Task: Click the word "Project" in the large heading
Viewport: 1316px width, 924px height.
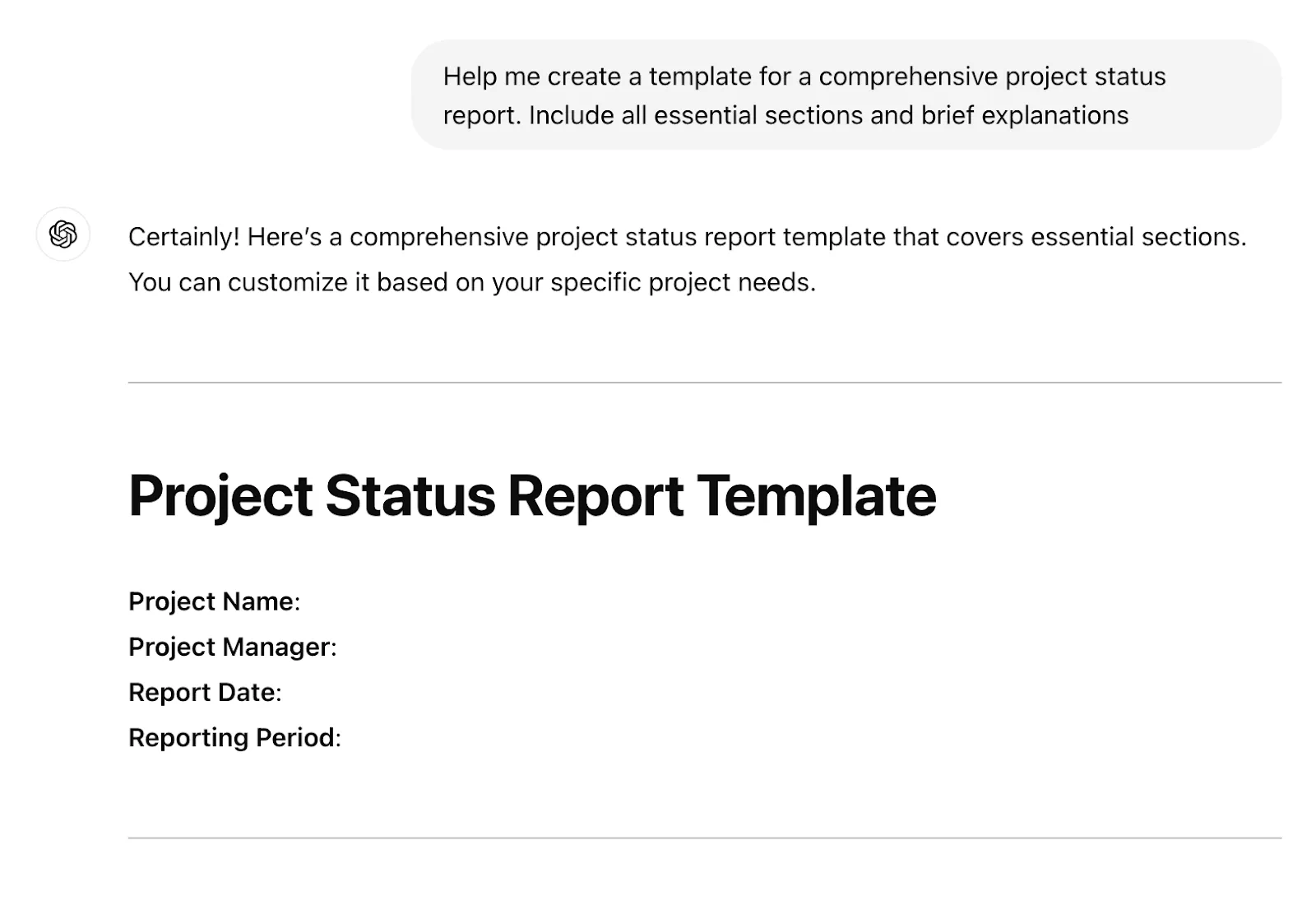Action: 220,496
